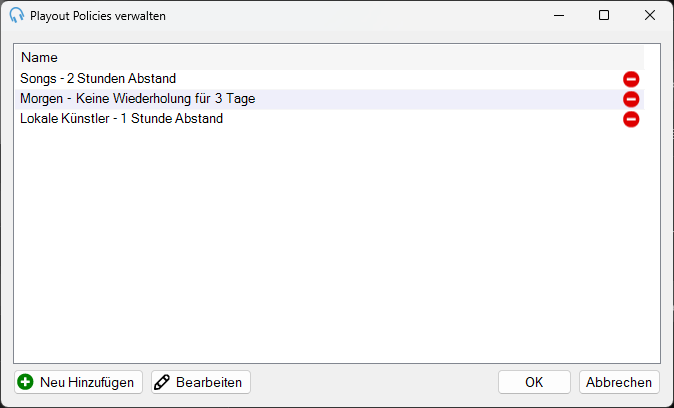Remove the 'Morgen - Keine Wiederholung' policy
The image size is (674, 408).
pos(631,99)
